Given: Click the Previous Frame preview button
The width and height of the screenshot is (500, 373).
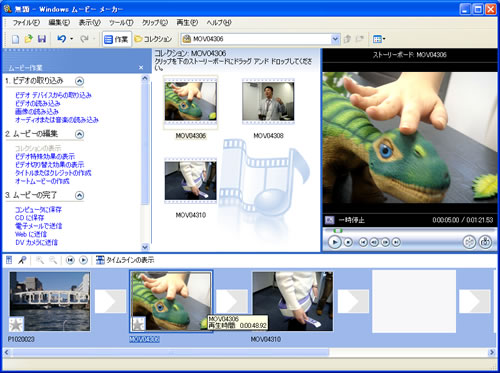Looking at the screenshot, I should click(x=374, y=242).
